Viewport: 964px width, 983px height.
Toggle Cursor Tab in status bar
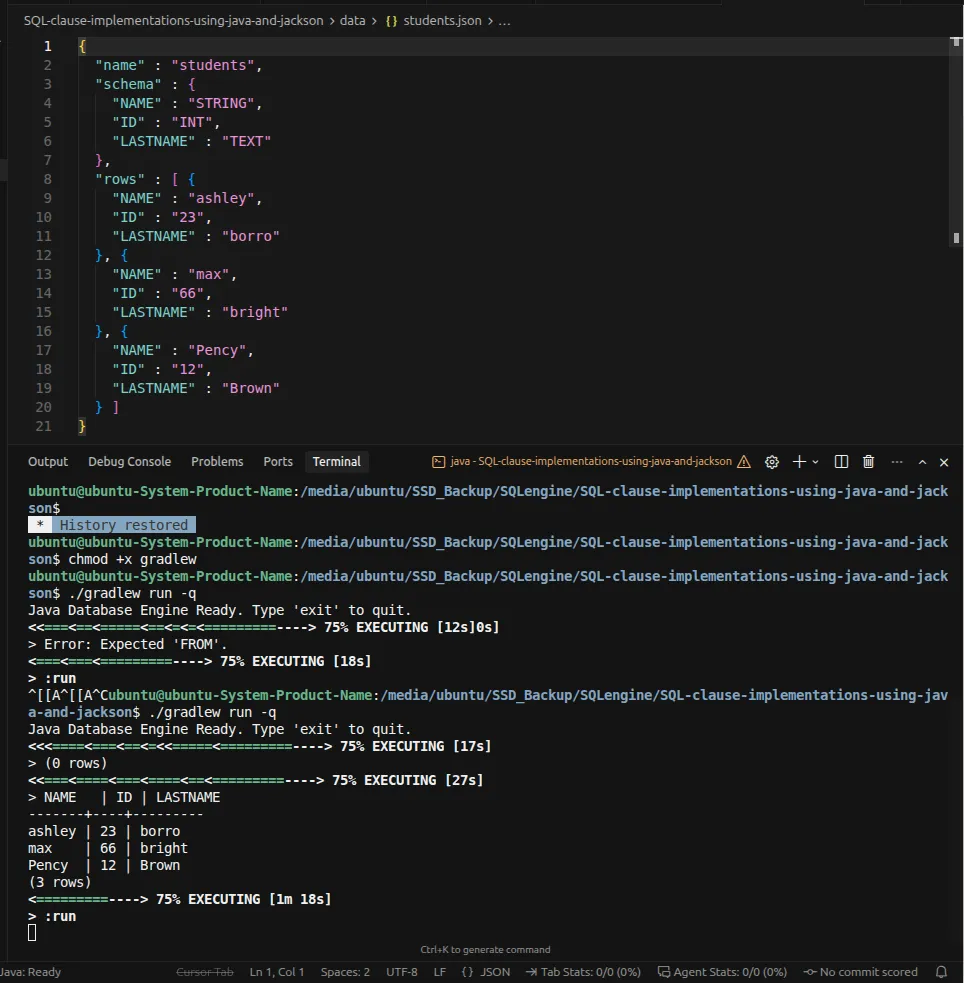click(x=205, y=972)
